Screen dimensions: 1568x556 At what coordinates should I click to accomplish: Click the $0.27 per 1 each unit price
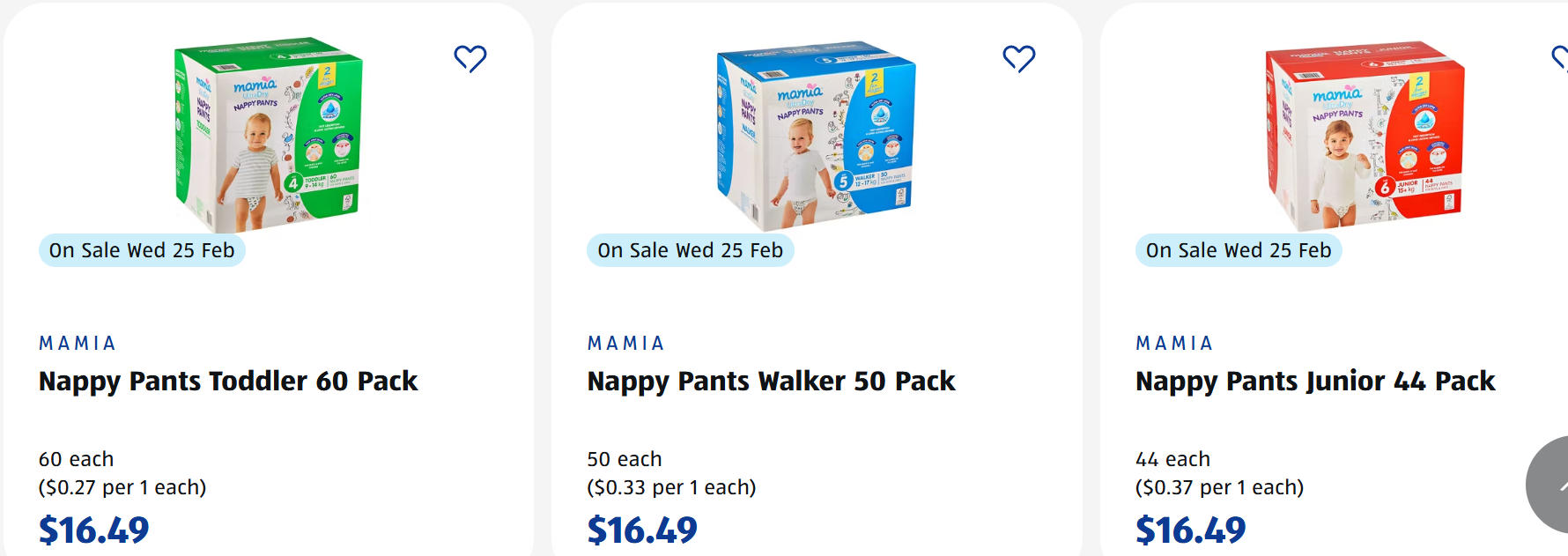pos(122,487)
